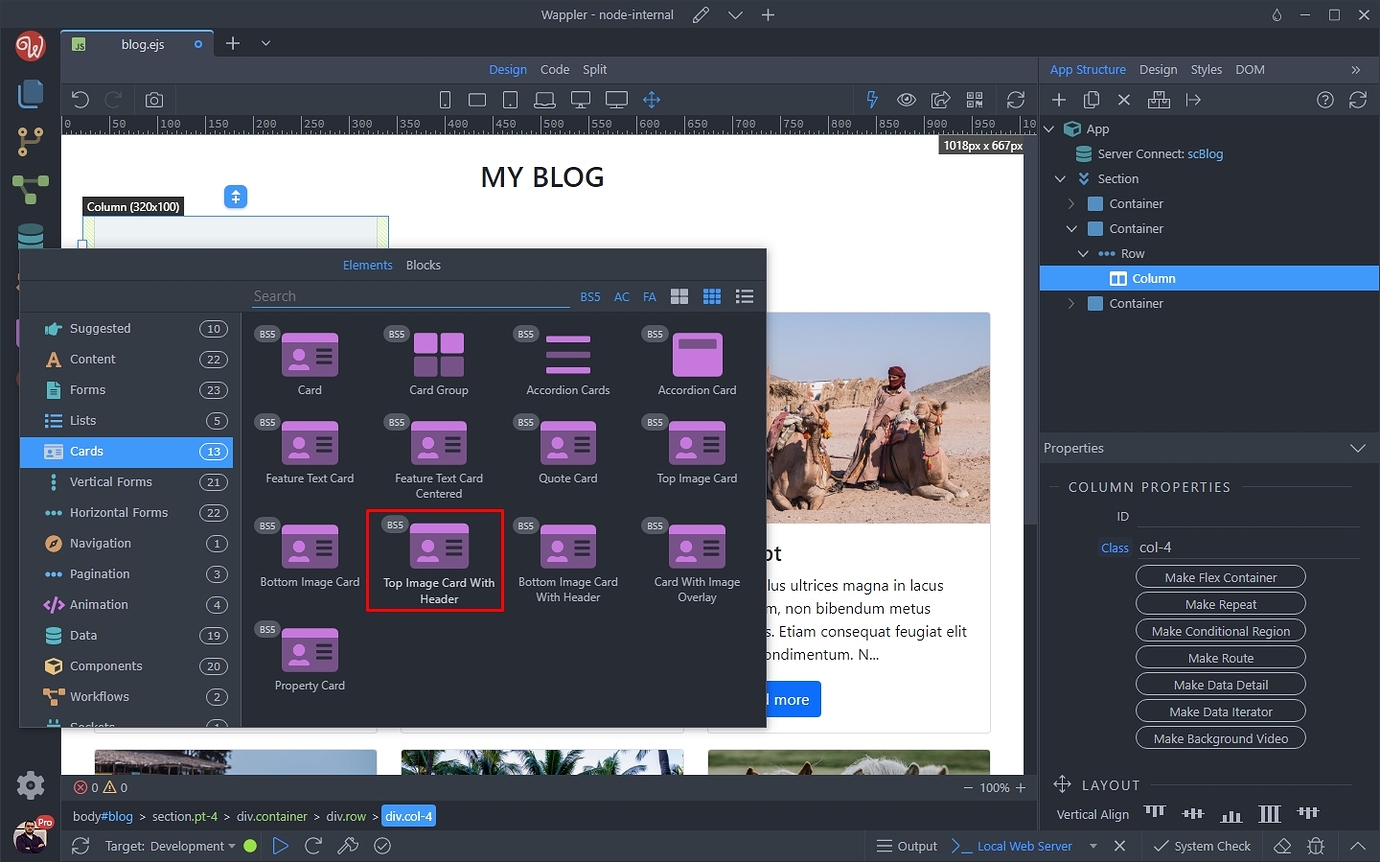Switch to the Blocks tab in the dialog

pos(423,265)
